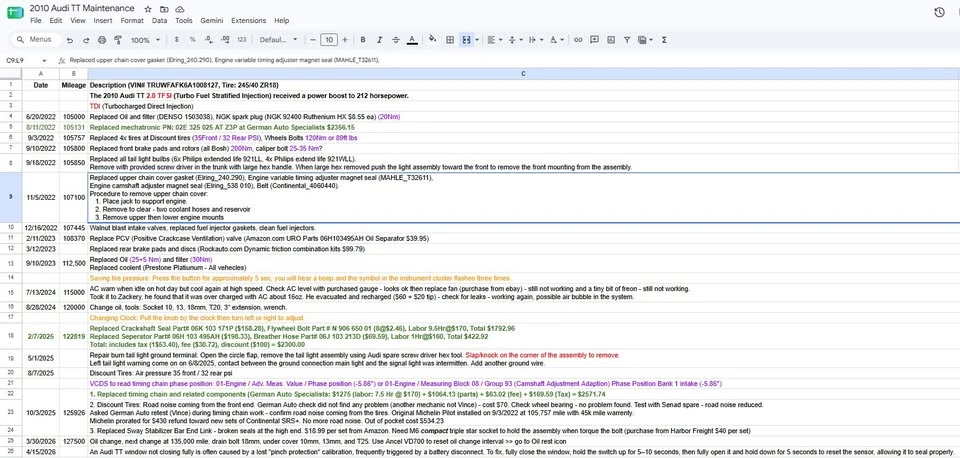Open the Google Sheets home icon

point(15,13)
